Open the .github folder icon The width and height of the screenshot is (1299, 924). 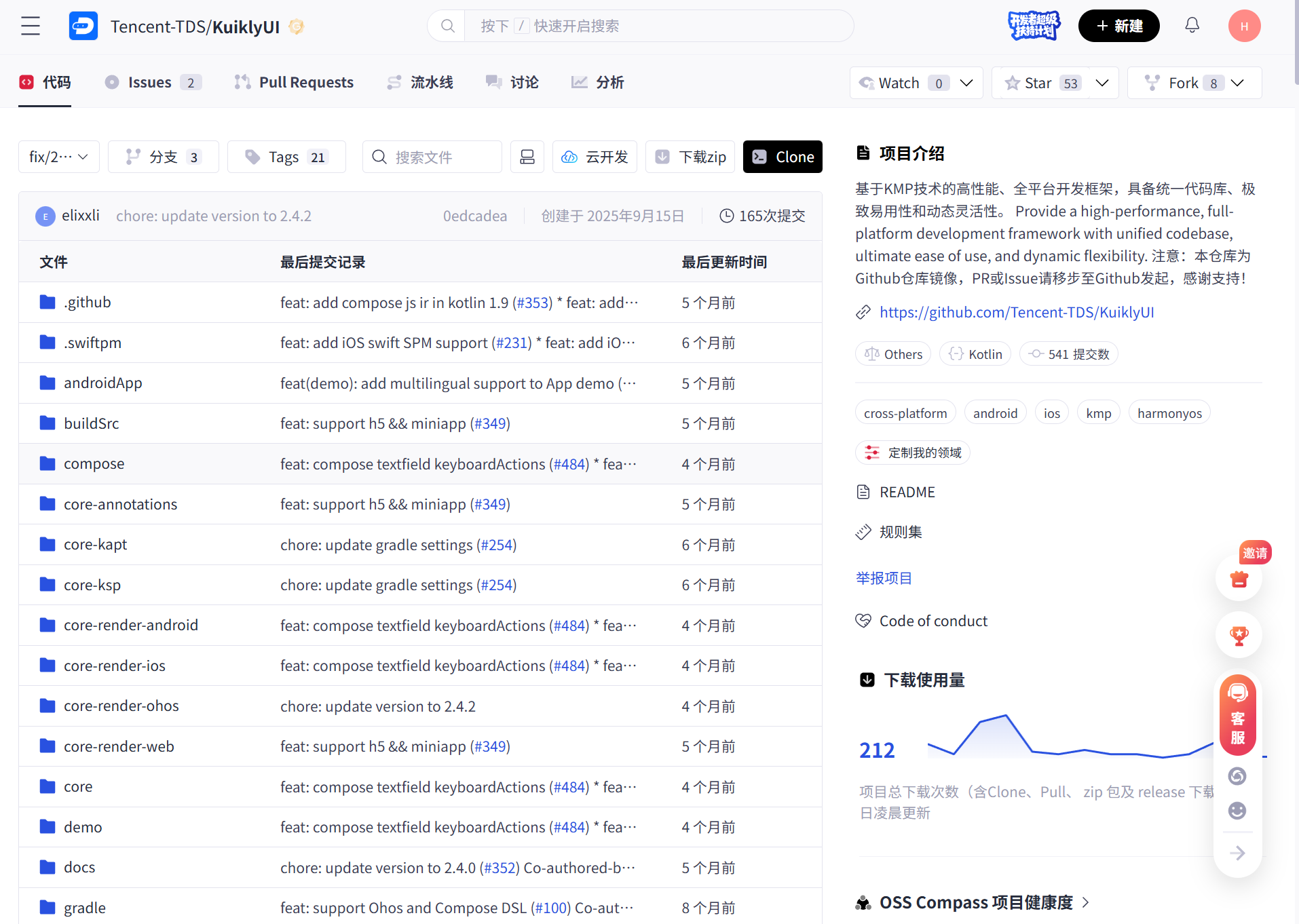(x=48, y=302)
